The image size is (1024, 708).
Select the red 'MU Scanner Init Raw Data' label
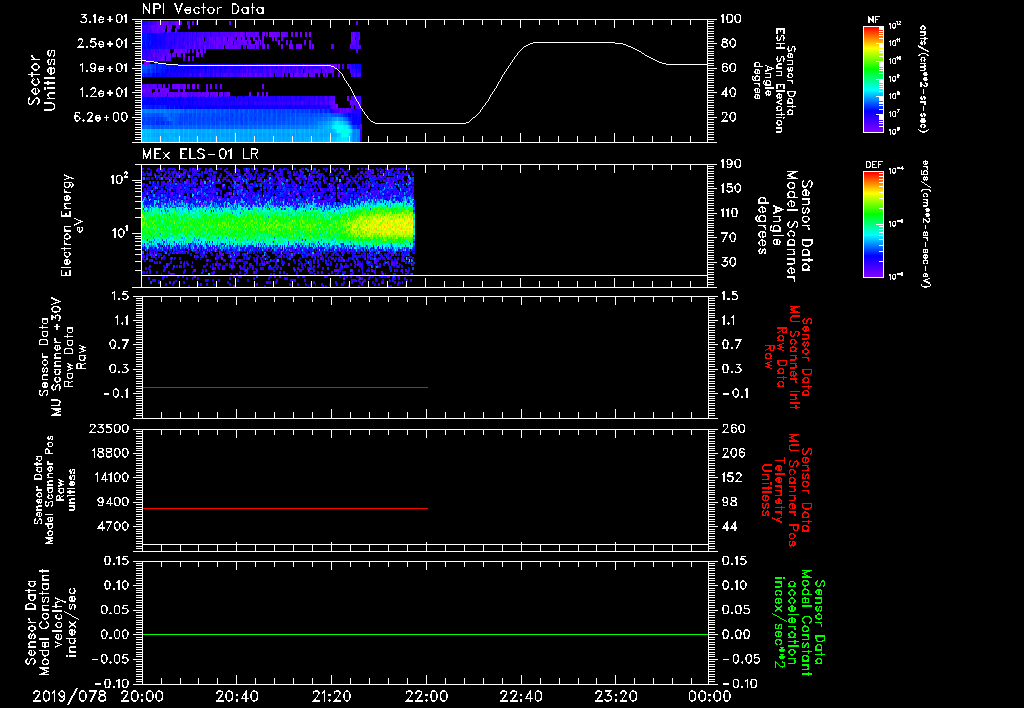point(786,357)
